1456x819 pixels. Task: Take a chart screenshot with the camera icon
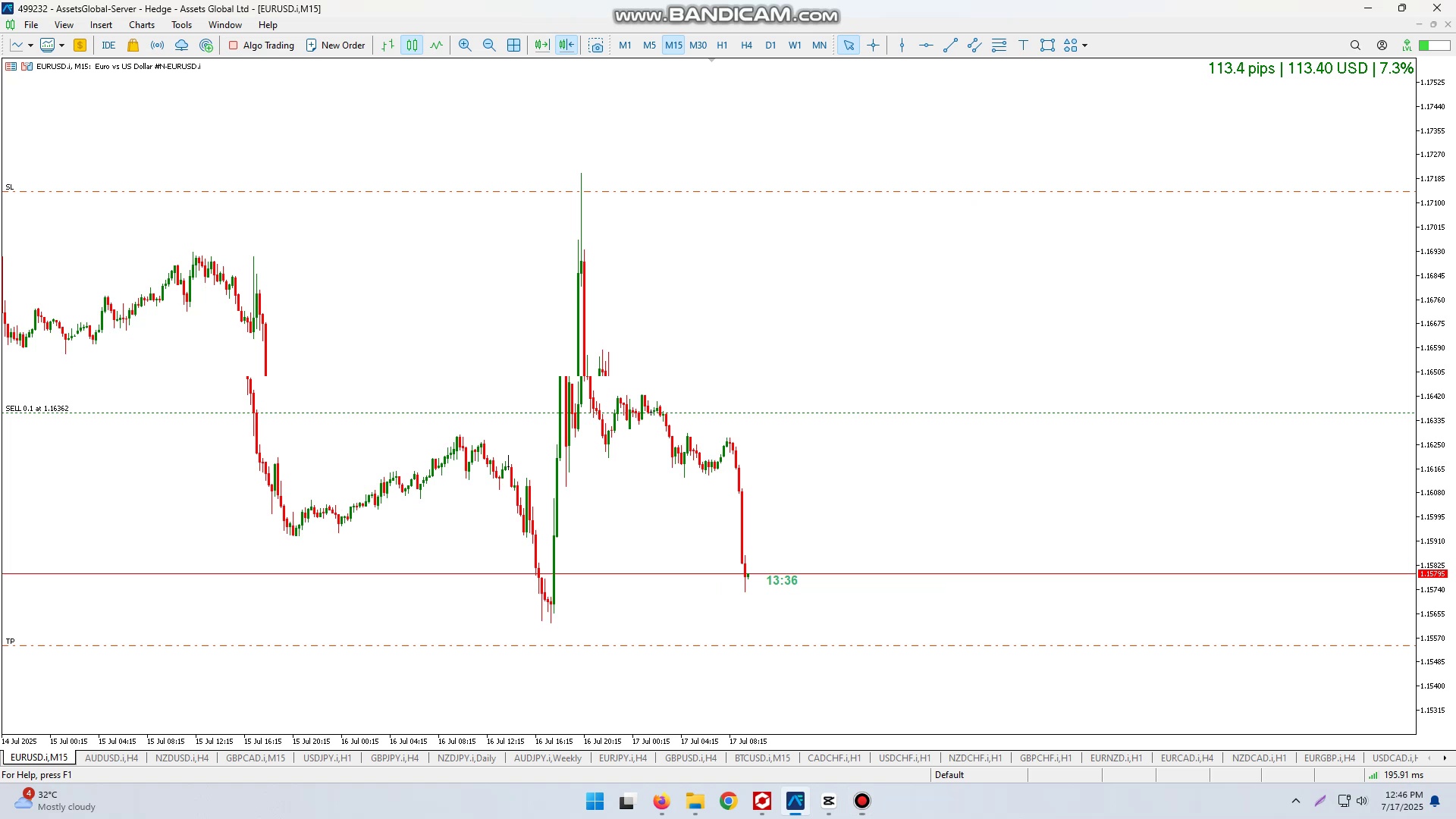pyautogui.click(x=596, y=45)
